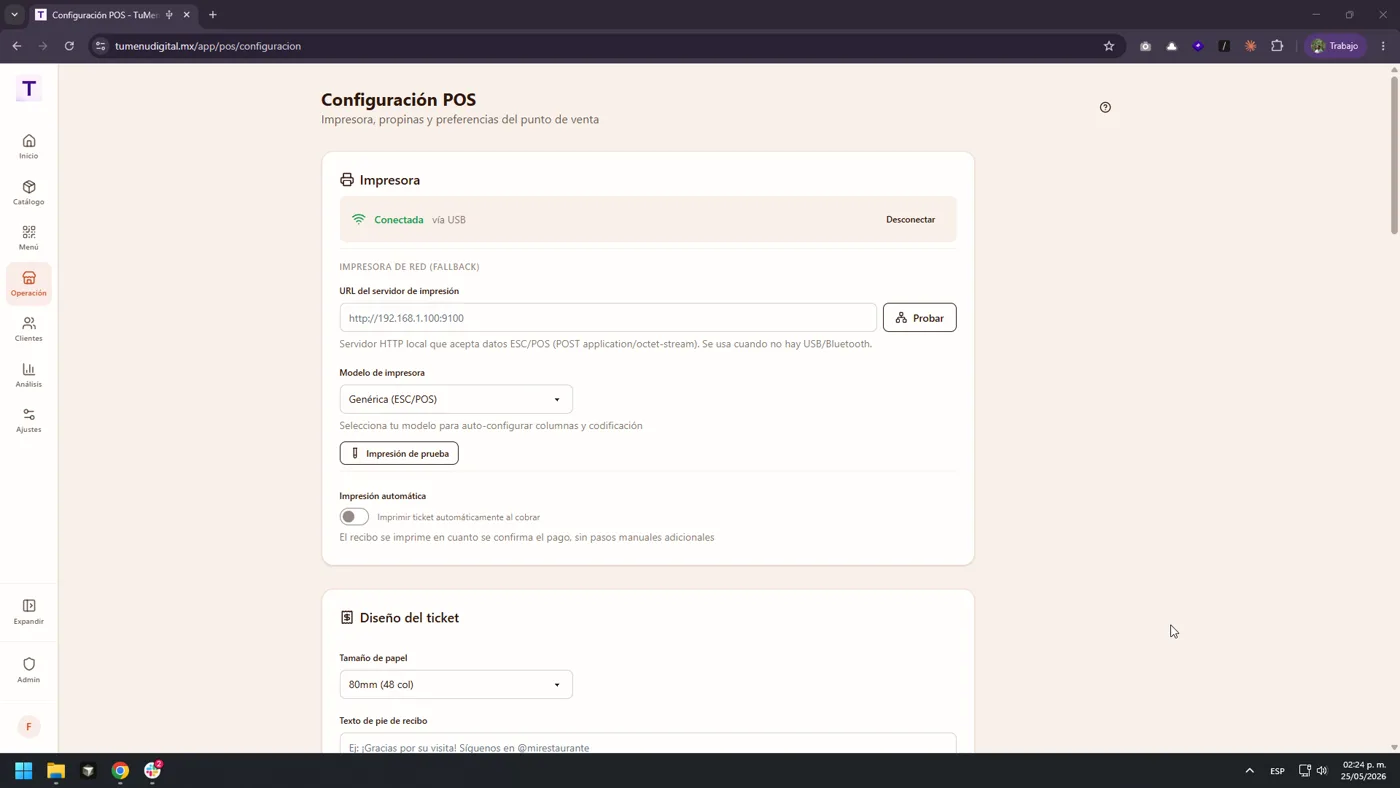Click the Desconectar printer button
The width and height of the screenshot is (1400, 788).
tap(910, 220)
